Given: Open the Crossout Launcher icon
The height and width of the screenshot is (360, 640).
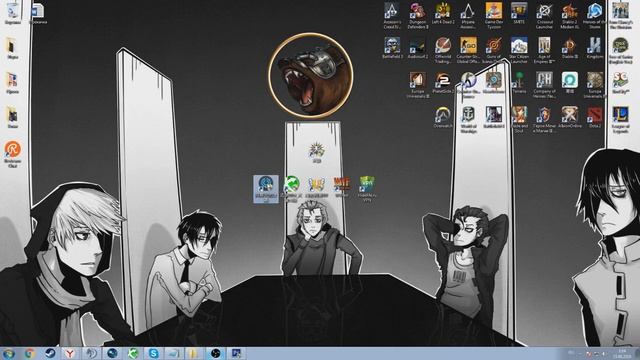Looking at the screenshot, I should point(544,16).
